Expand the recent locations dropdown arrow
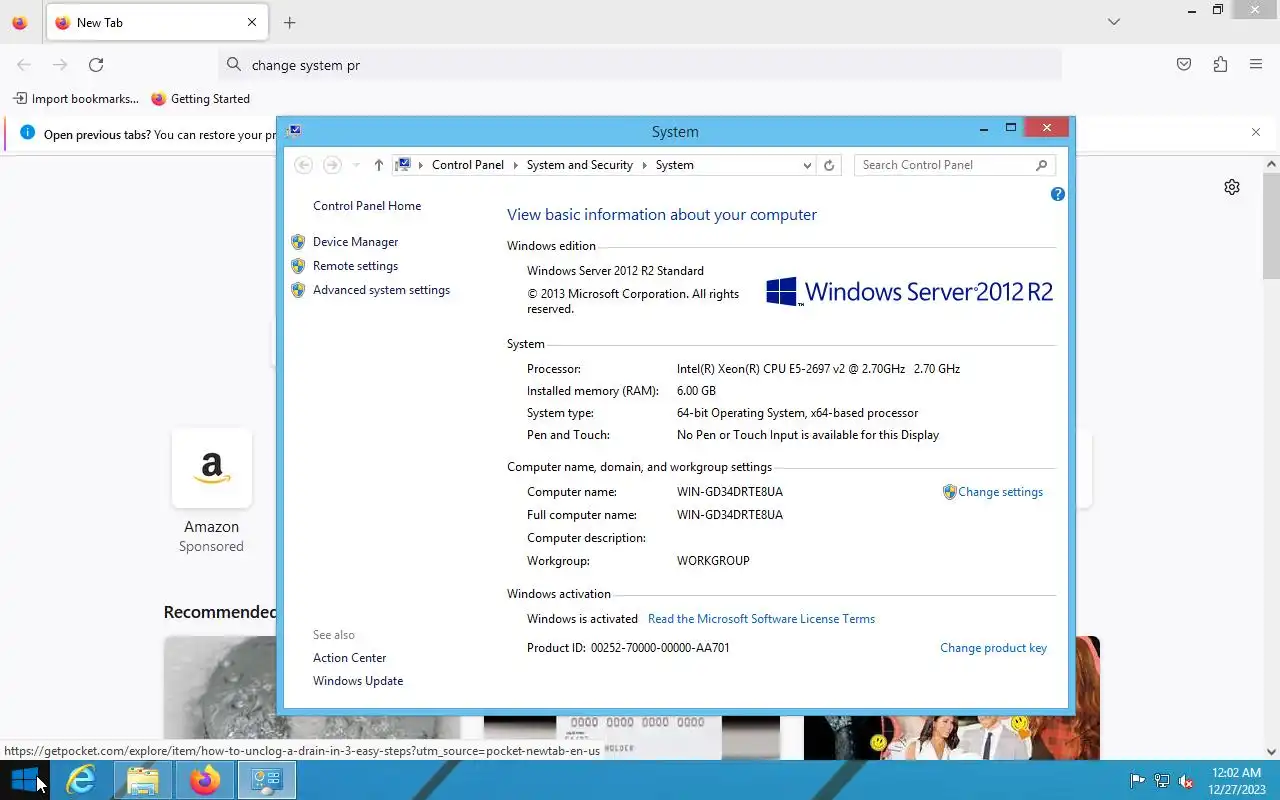 355,165
